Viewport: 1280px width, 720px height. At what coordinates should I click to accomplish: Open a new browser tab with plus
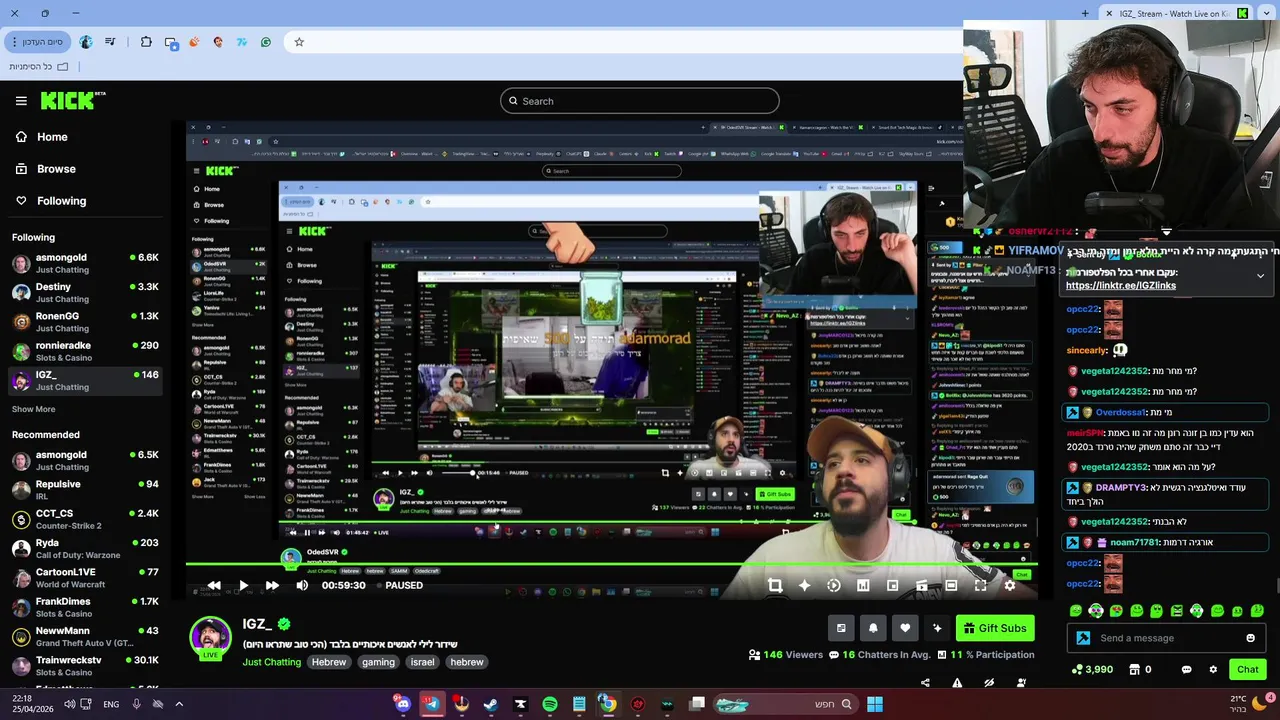[1085, 13]
